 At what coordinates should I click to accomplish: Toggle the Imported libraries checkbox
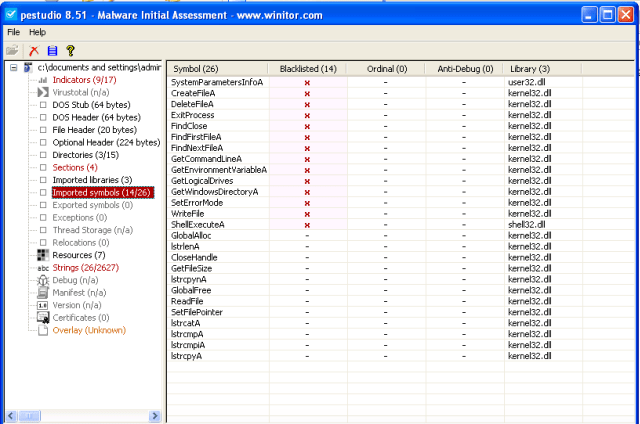(43, 180)
